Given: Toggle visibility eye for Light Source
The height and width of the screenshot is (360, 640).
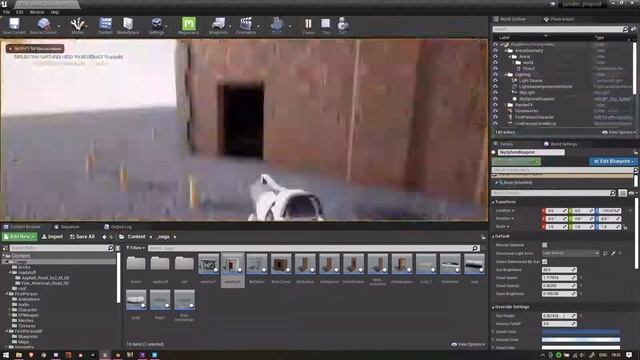Looking at the screenshot, I should 495,81.
